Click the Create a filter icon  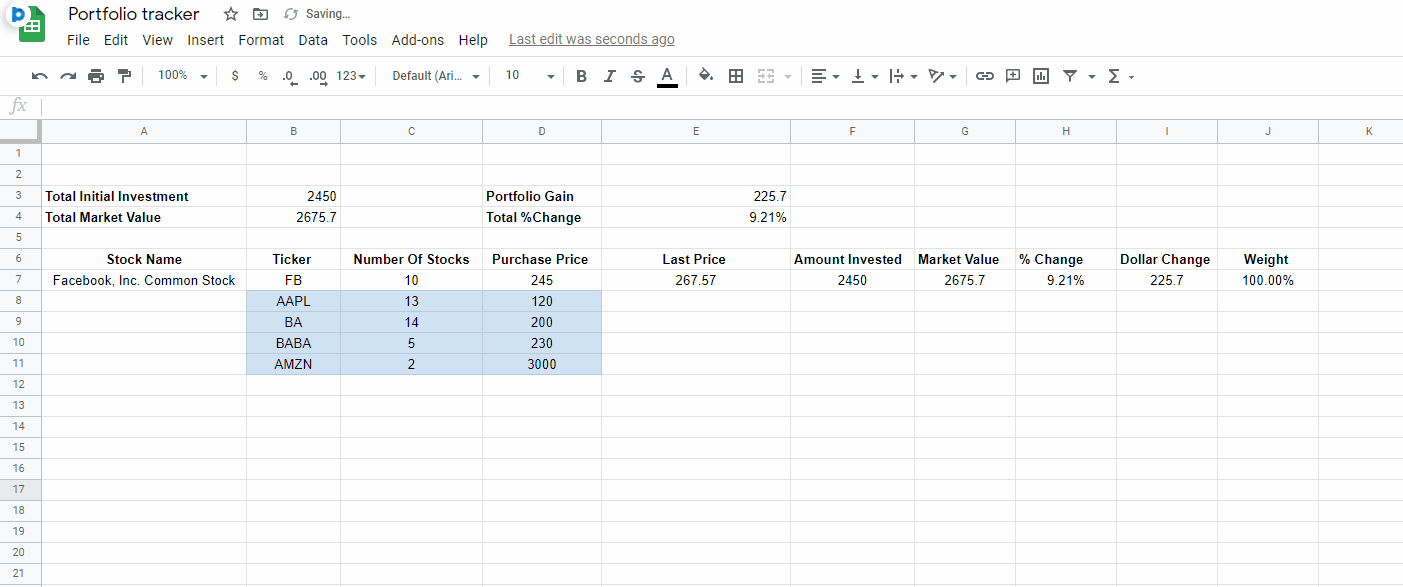(1070, 76)
